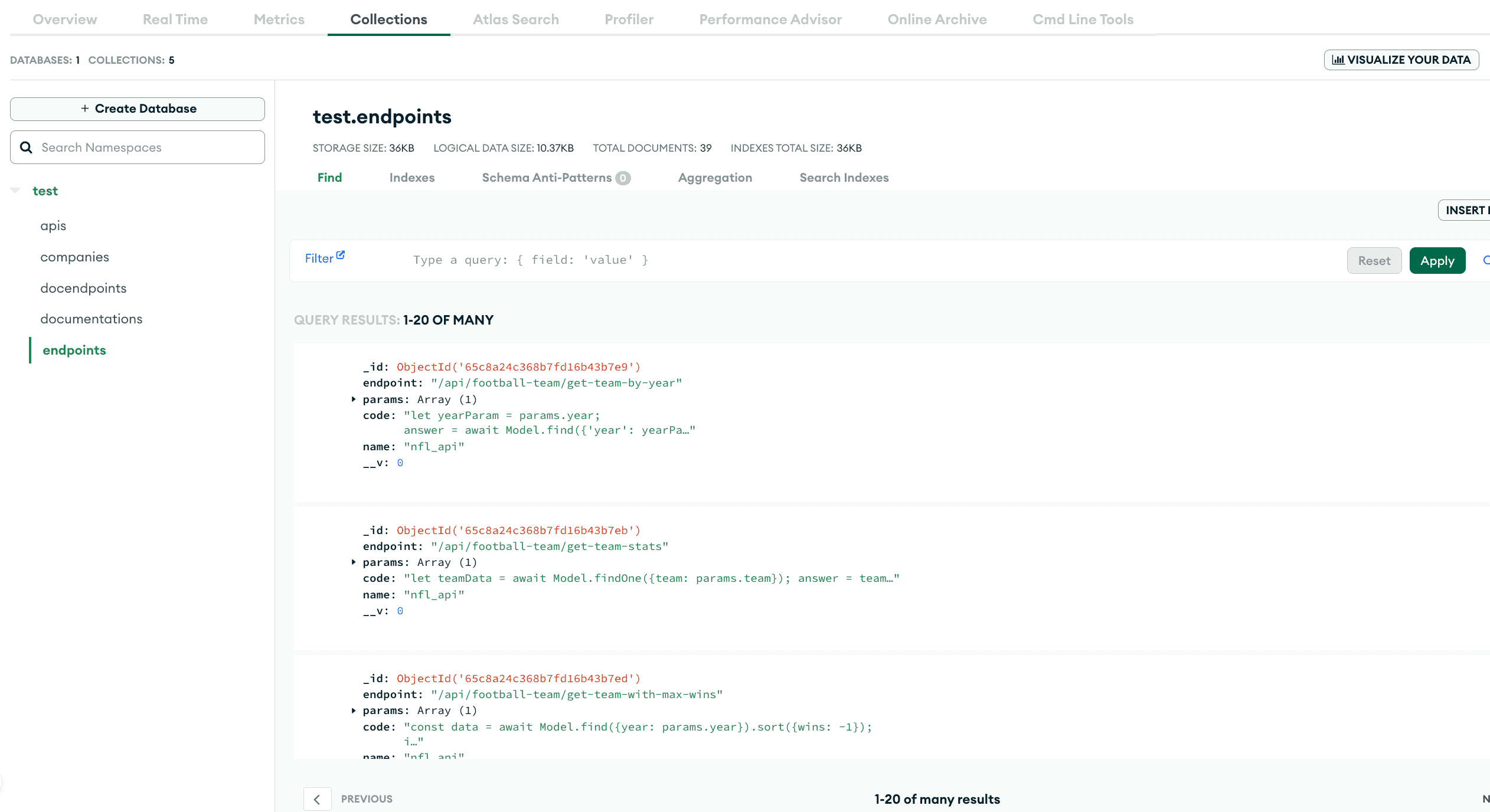1490x812 pixels.
Task: Click the previous page chevron icon
Action: click(317, 799)
